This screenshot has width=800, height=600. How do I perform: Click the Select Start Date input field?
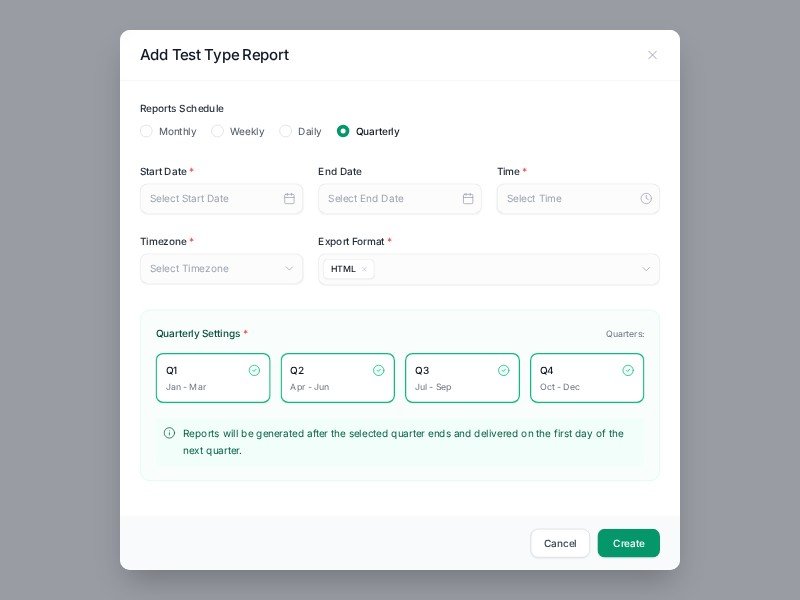pyautogui.click(x=212, y=199)
